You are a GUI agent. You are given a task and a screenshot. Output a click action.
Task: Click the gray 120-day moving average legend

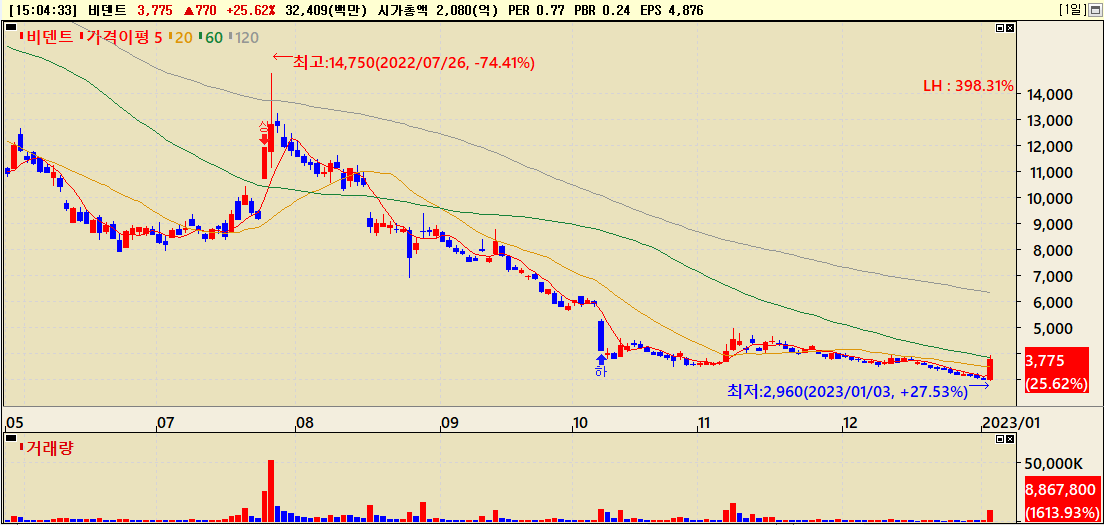244,37
